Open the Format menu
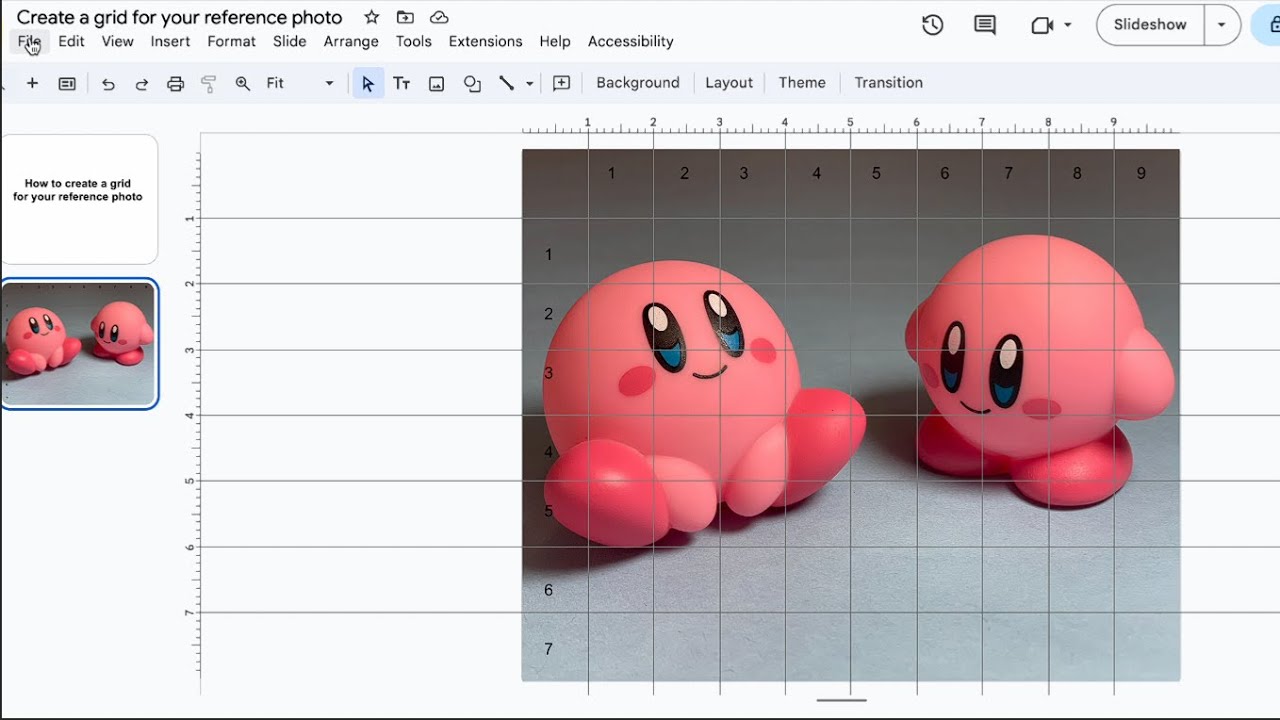This screenshot has height=720, width=1280. click(231, 41)
